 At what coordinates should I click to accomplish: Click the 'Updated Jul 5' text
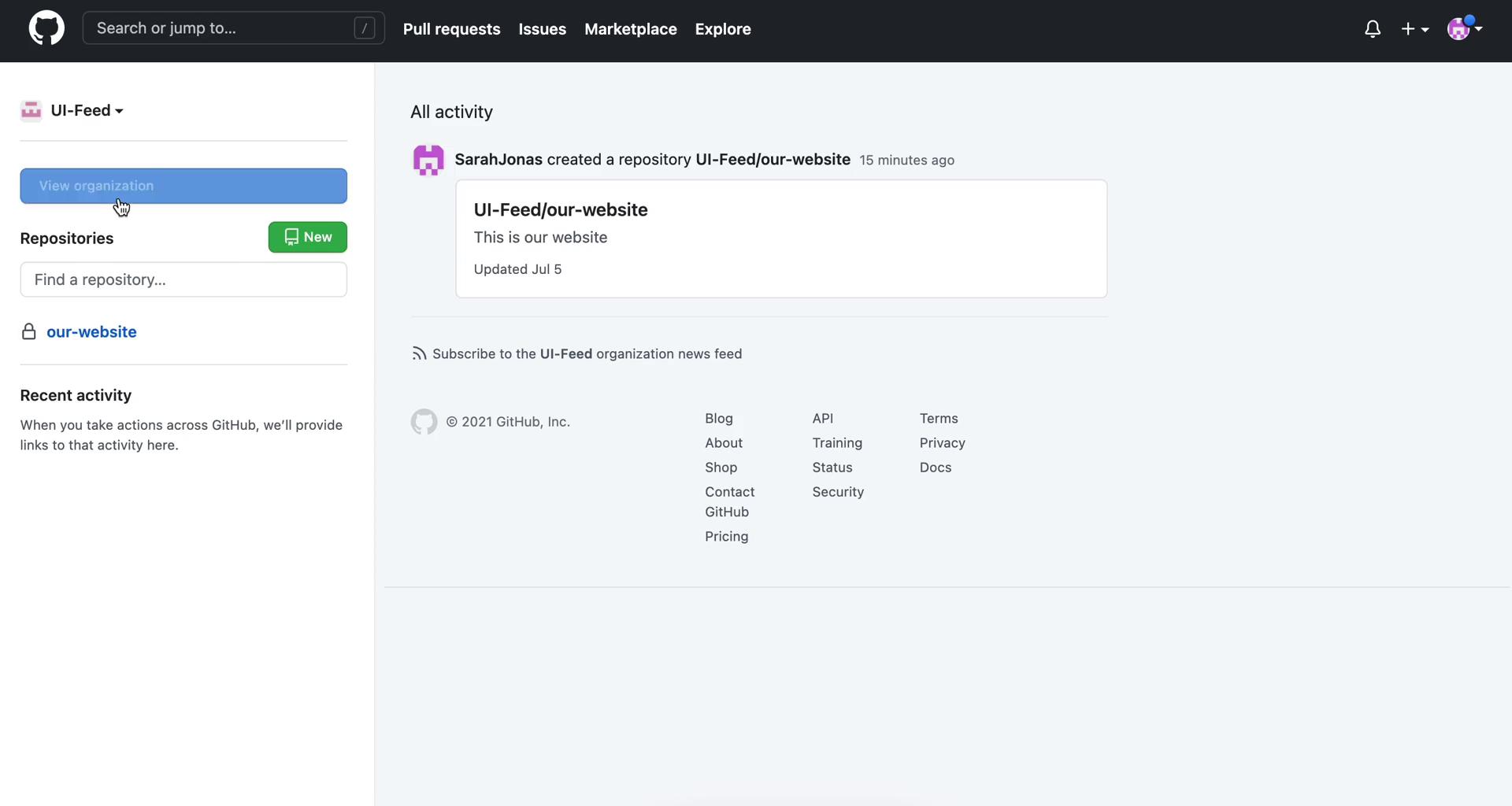(x=518, y=269)
